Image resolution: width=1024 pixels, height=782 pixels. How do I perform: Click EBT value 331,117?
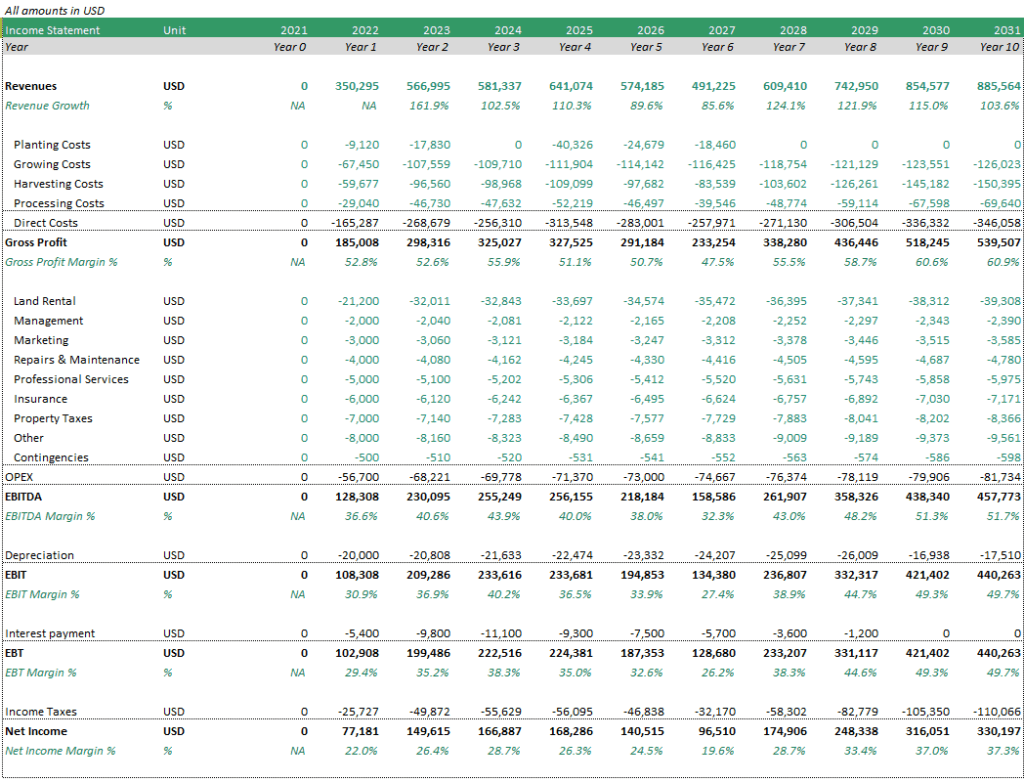coord(856,653)
